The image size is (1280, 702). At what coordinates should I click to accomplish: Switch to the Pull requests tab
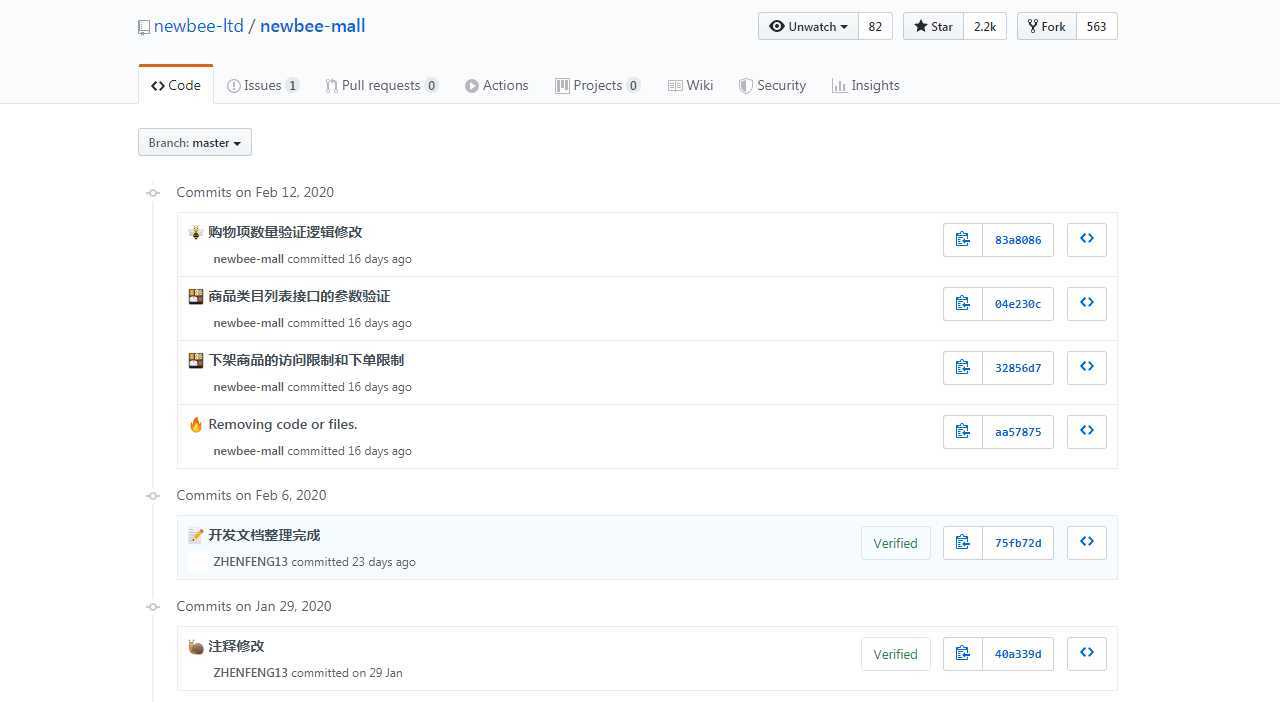point(382,86)
